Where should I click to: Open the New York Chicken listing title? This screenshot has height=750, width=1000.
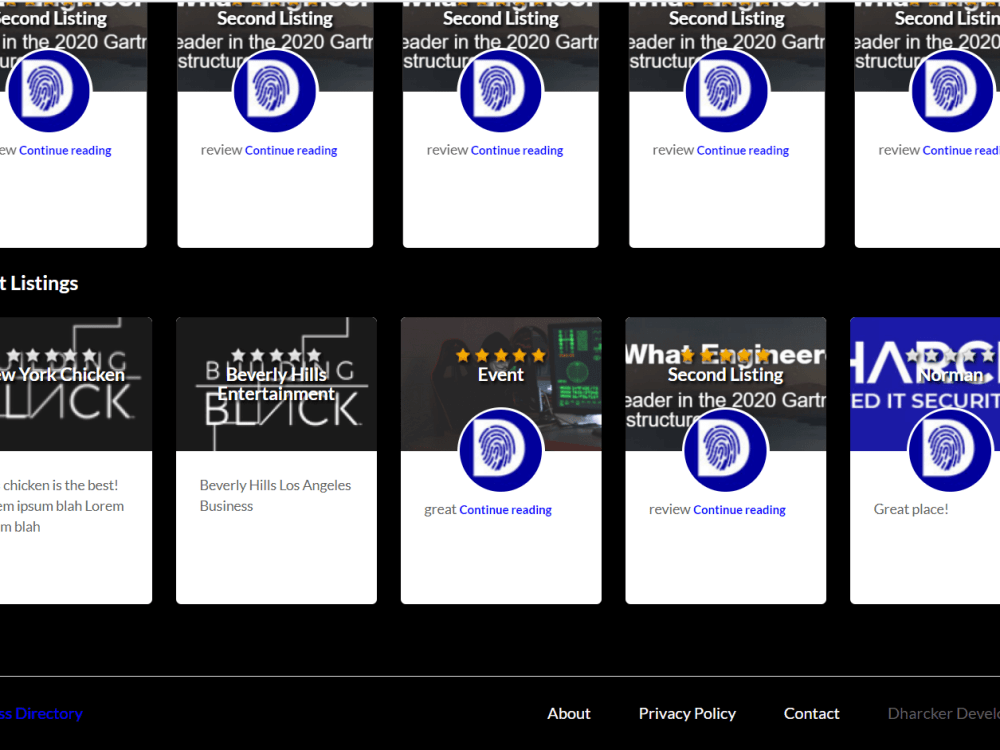coord(62,374)
